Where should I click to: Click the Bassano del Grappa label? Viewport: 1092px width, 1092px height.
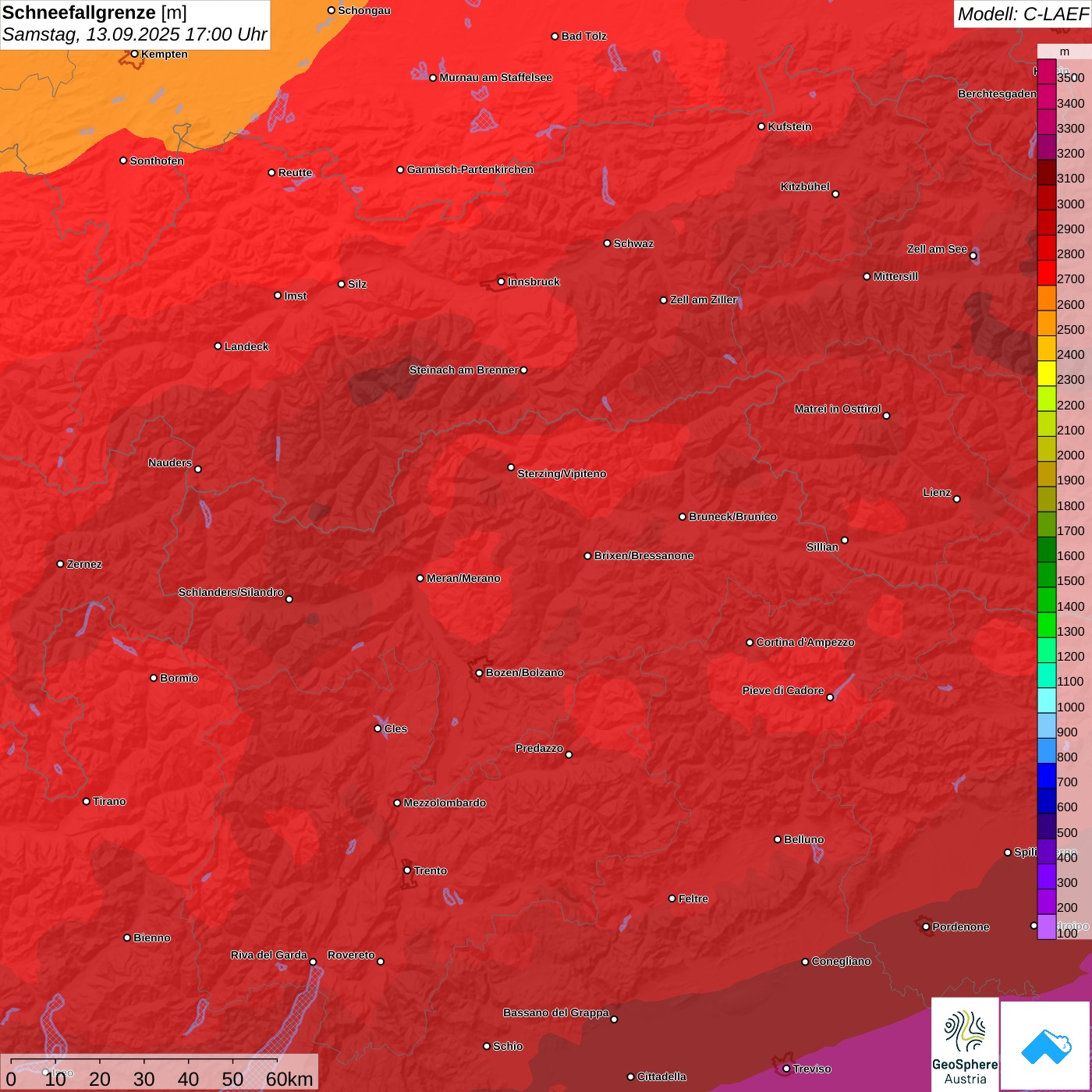[556, 1012]
